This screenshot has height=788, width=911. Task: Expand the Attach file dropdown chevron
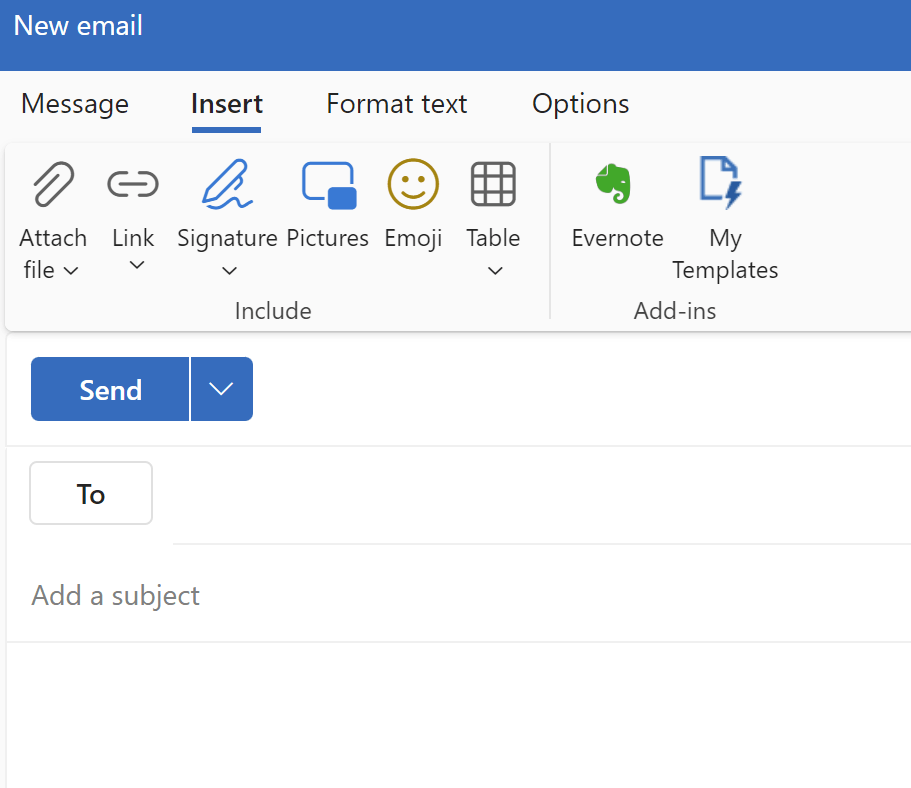[71, 271]
